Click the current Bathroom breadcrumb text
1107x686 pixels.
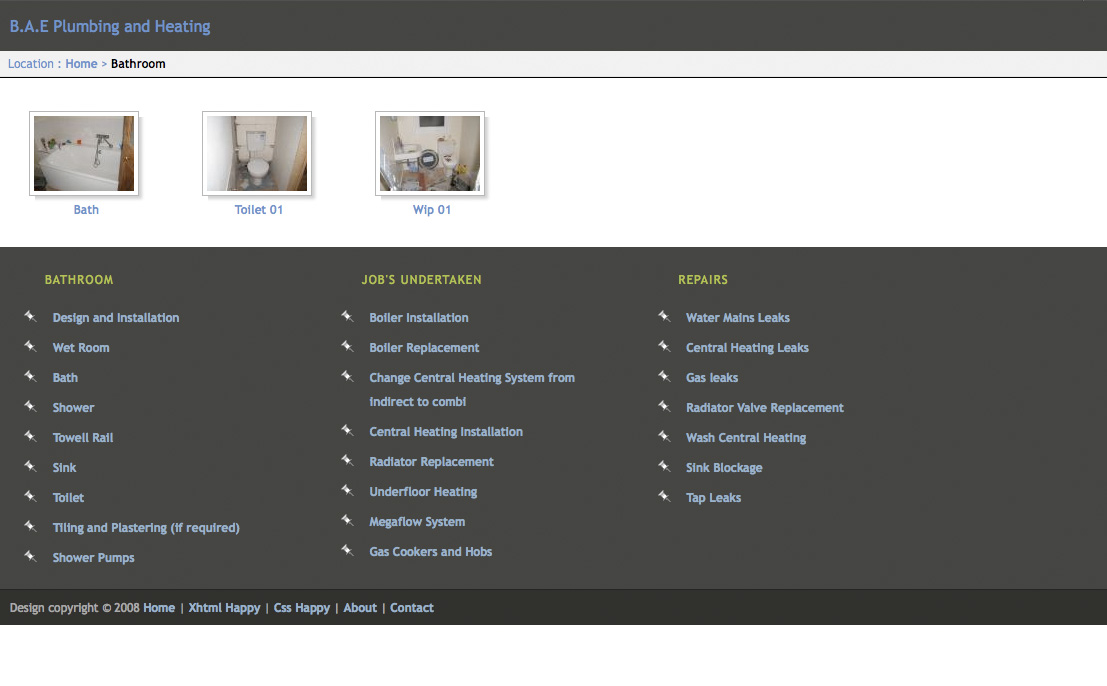138,64
